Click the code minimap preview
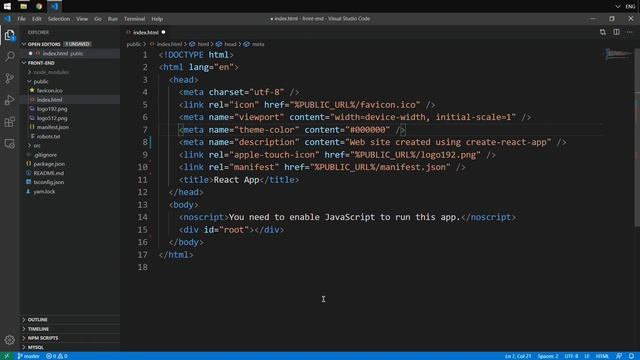The width and height of the screenshot is (640, 360). (x=618, y=54)
